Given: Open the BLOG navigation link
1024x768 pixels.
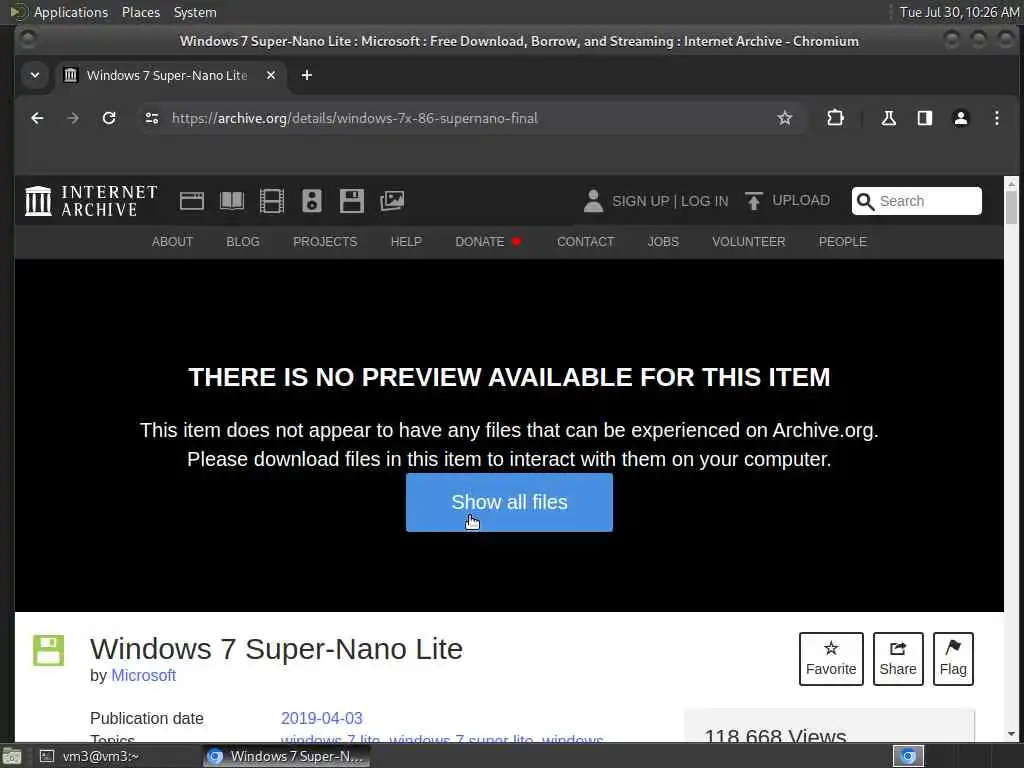Looking at the screenshot, I should pos(243,242).
